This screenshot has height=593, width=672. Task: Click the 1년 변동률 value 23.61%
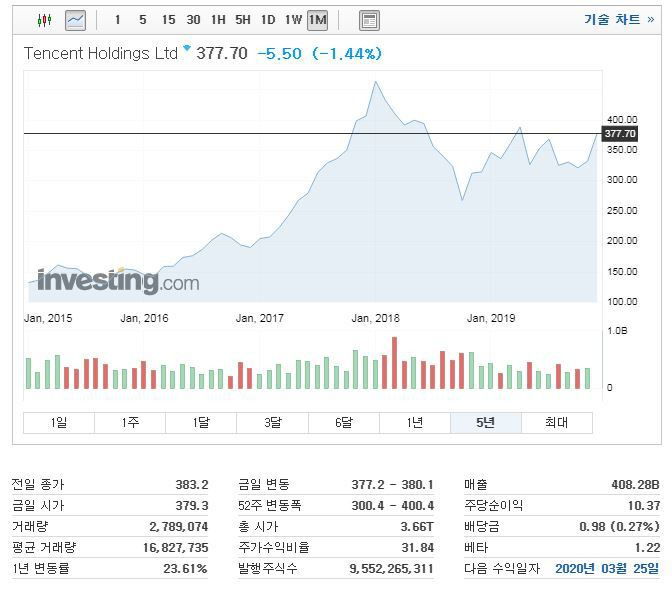pos(185,569)
